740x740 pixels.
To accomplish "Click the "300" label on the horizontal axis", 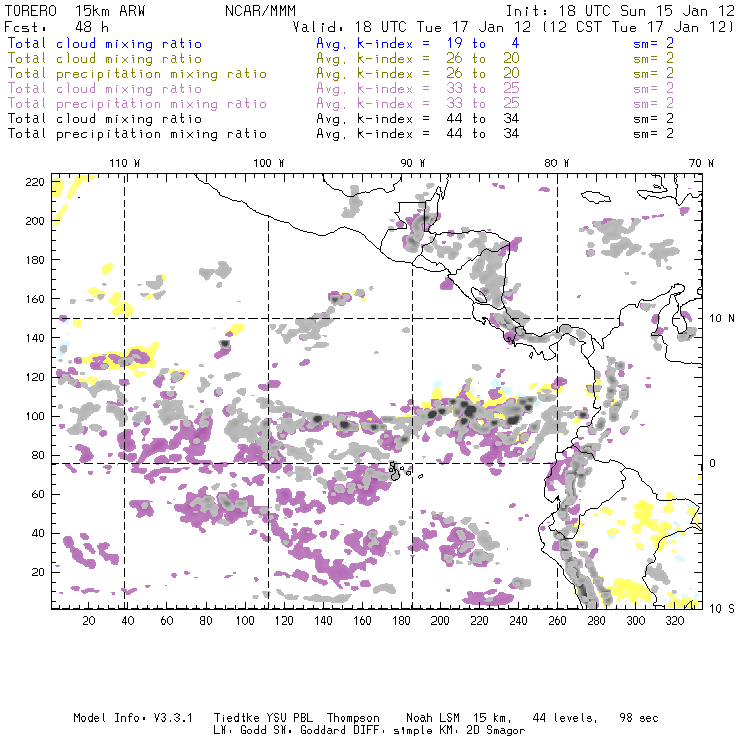I will [635, 621].
